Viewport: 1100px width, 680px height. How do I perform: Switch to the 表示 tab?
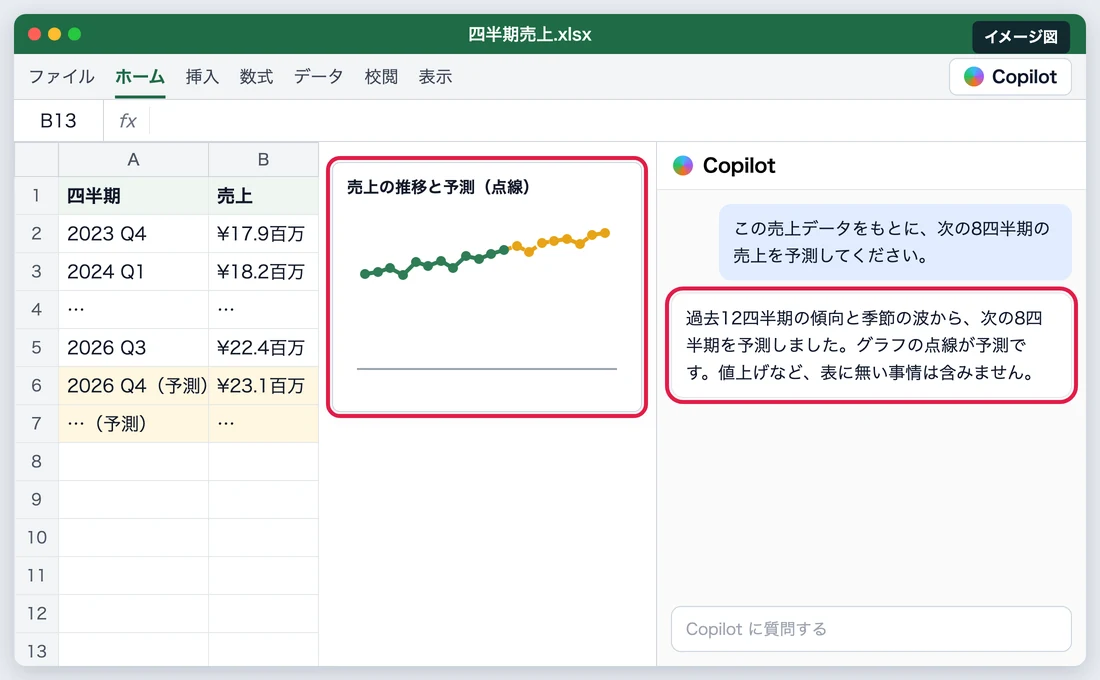(x=435, y=76)
